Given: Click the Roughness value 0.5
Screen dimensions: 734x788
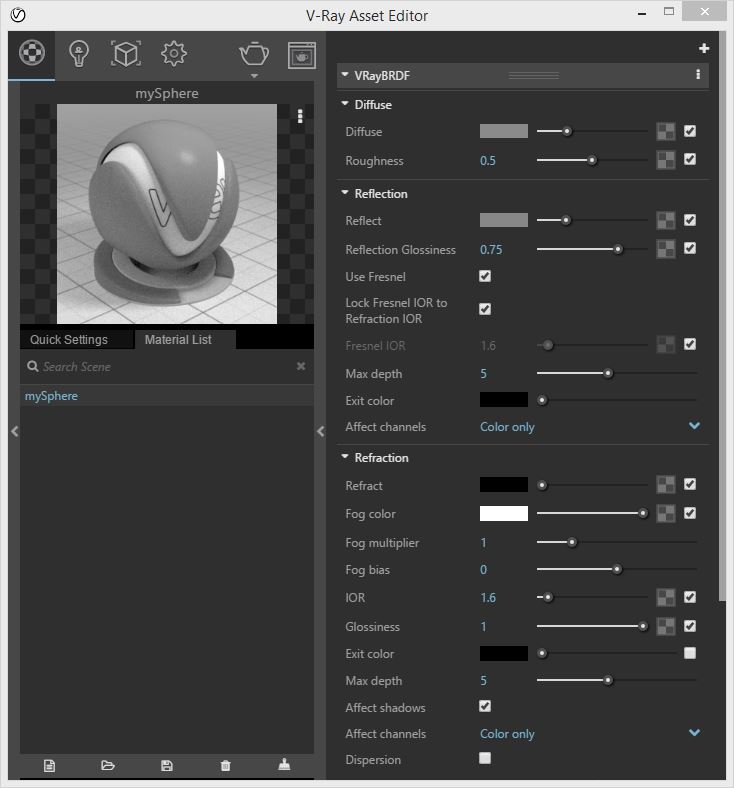Looking at the screenshot, I should tap(487, 161).
